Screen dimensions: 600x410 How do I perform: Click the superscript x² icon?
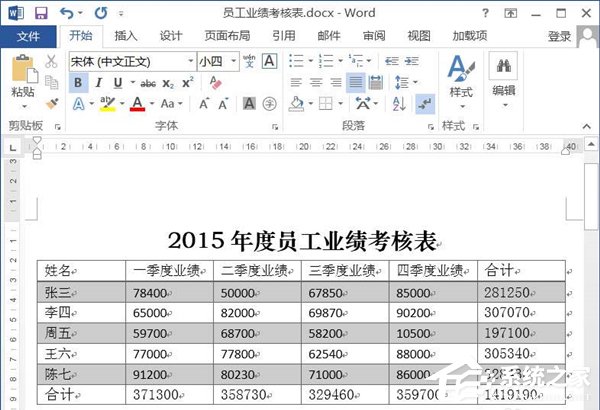tap(186, 83)
